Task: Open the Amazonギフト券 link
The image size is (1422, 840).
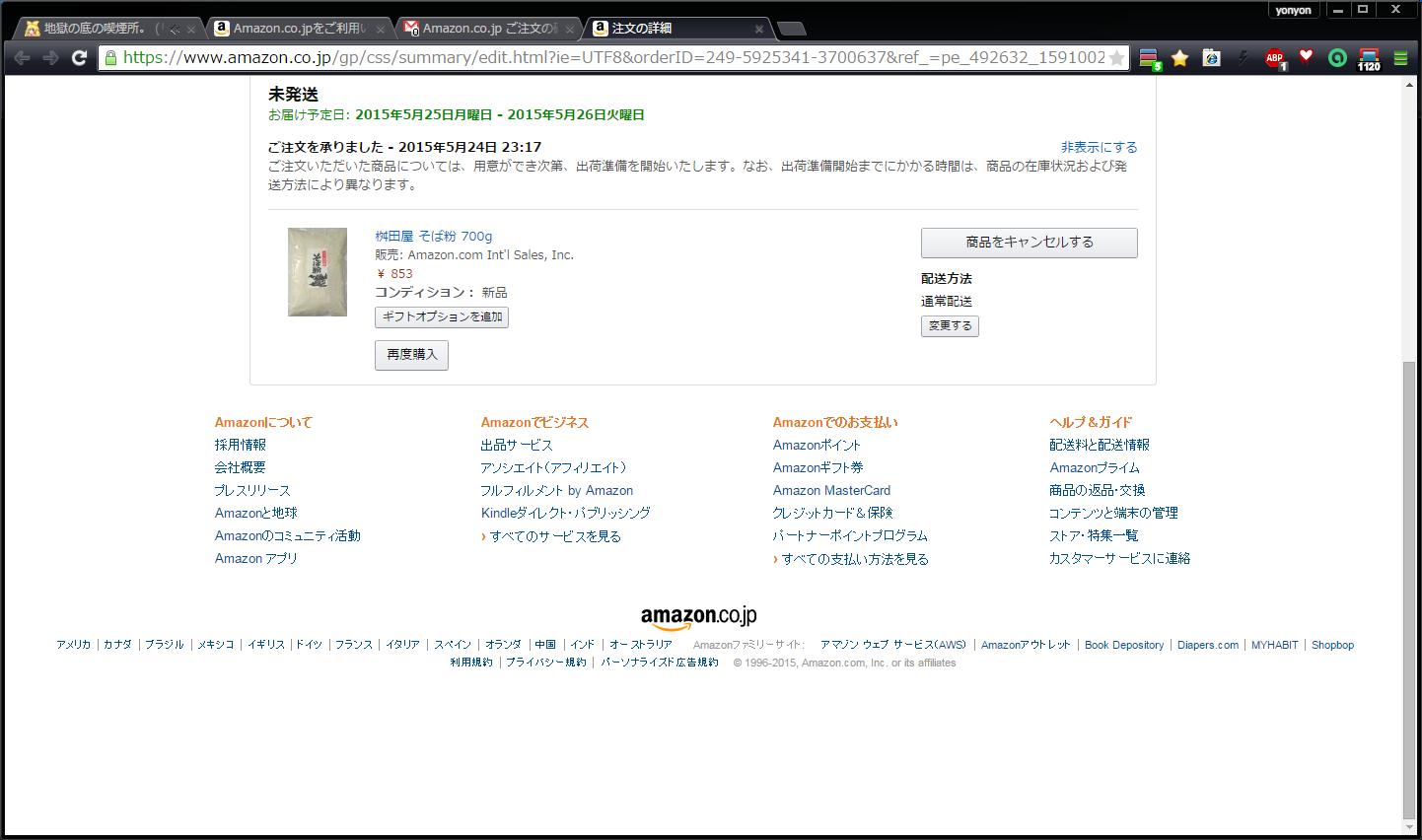Action: pyautogui.click(x=818, y=467)
